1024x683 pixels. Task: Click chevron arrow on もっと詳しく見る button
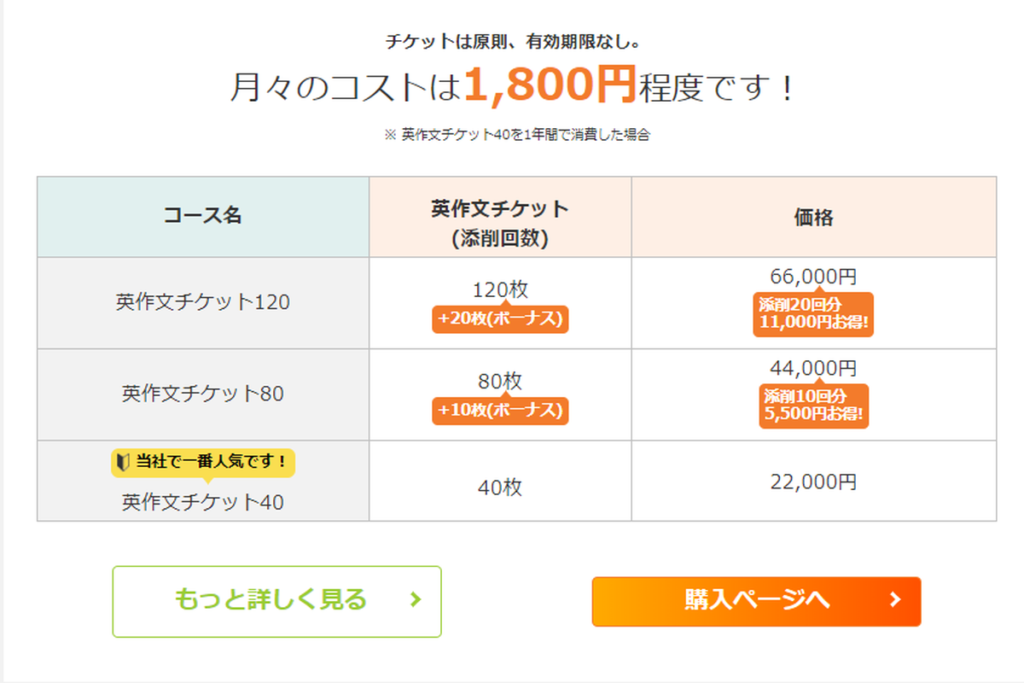click(x=416, y=601)
